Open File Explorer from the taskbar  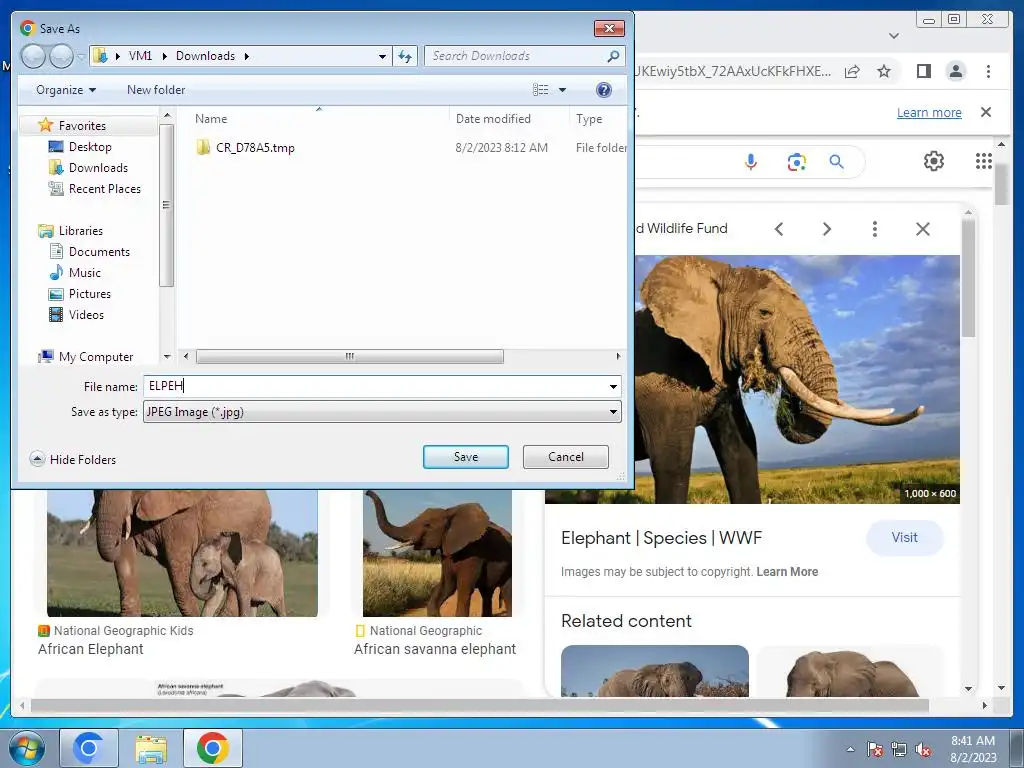[151, 748]
